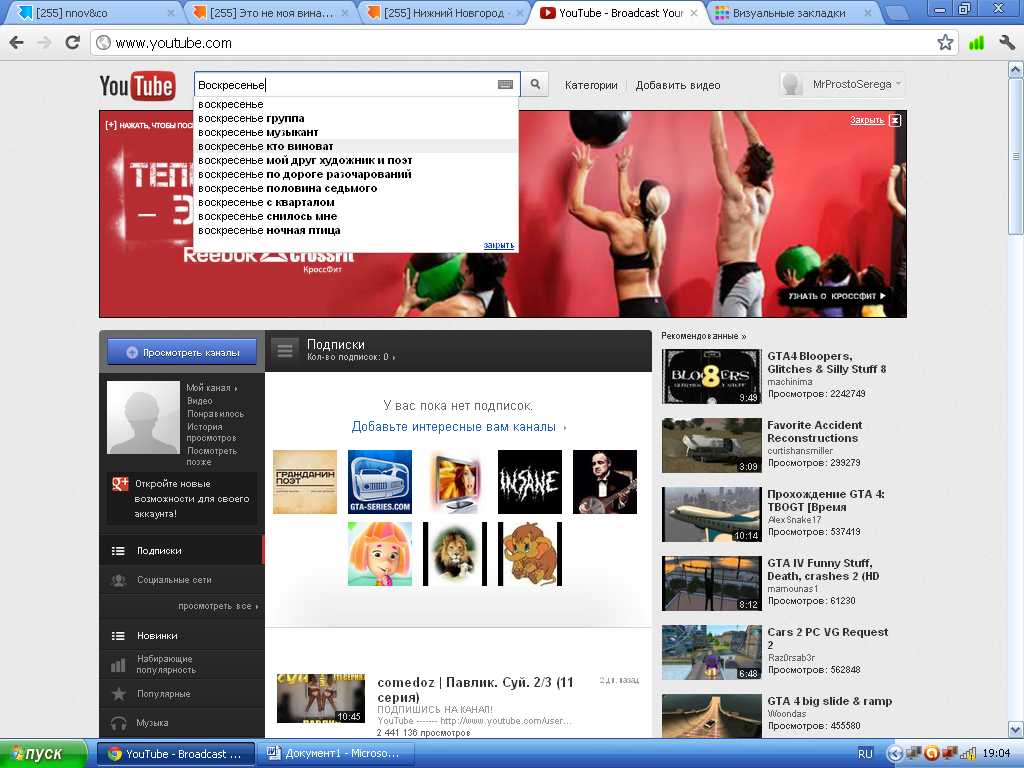Click the browser back arrow
This screenshot has height=768, width=1024.
pos(16,43)
